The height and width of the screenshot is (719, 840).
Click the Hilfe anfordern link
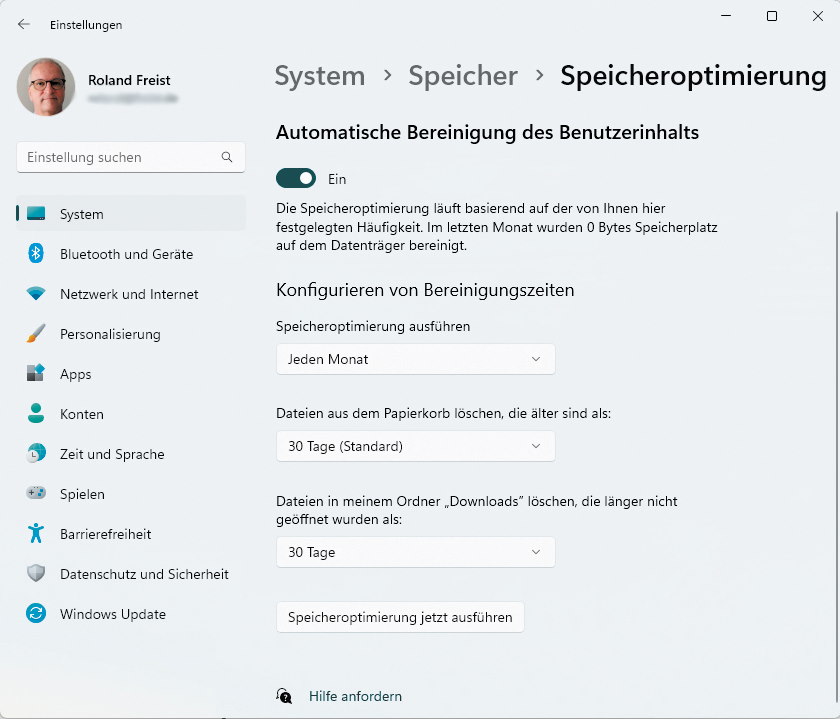tap(355, 696)
